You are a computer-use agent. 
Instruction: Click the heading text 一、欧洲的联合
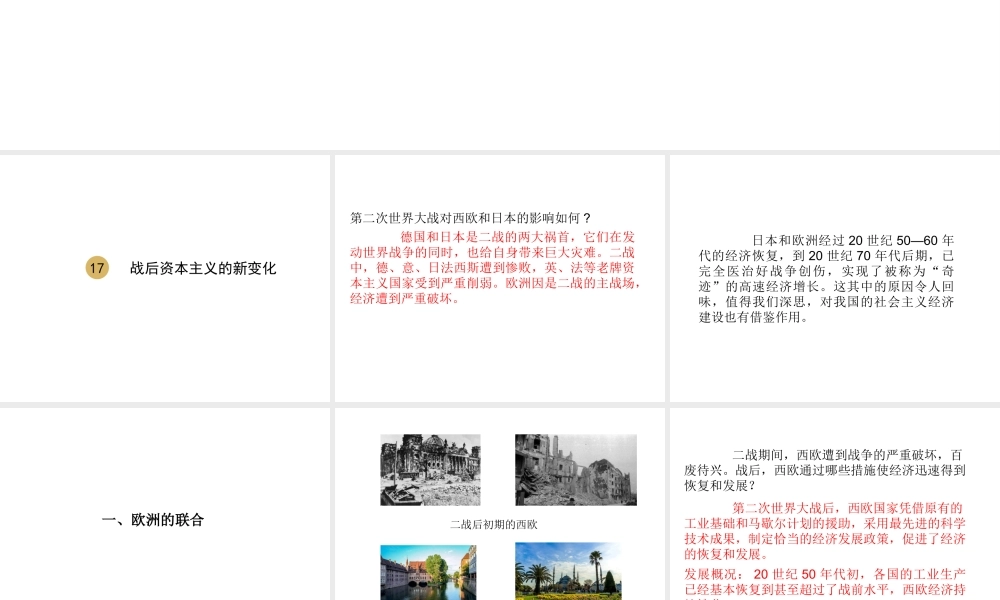pos(152,520)
